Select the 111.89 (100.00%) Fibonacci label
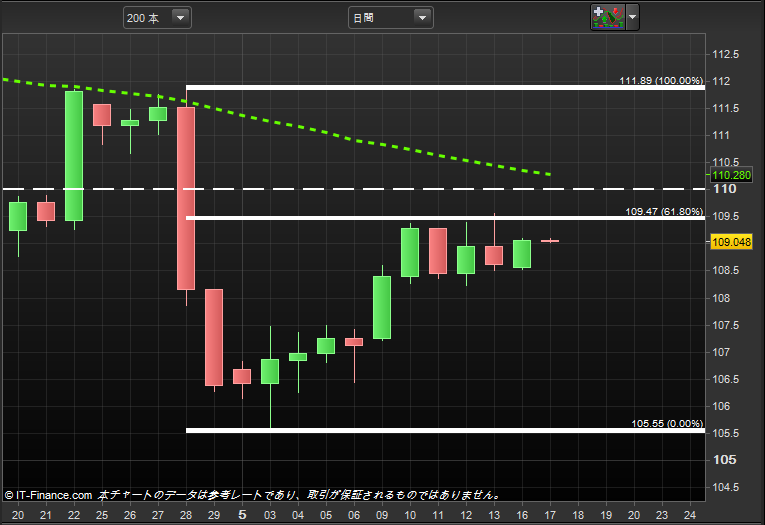This screenshot has height=525, width=765. pyautogui.click(x=661, y=81)
